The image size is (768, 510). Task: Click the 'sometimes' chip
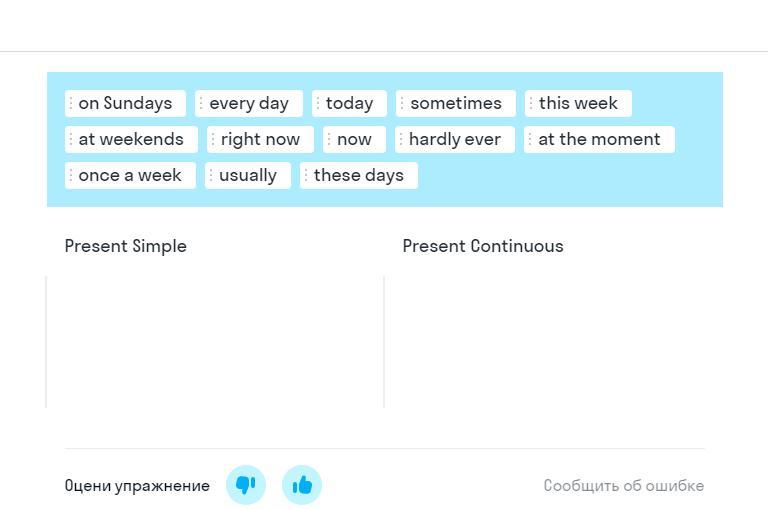[456, 103]
